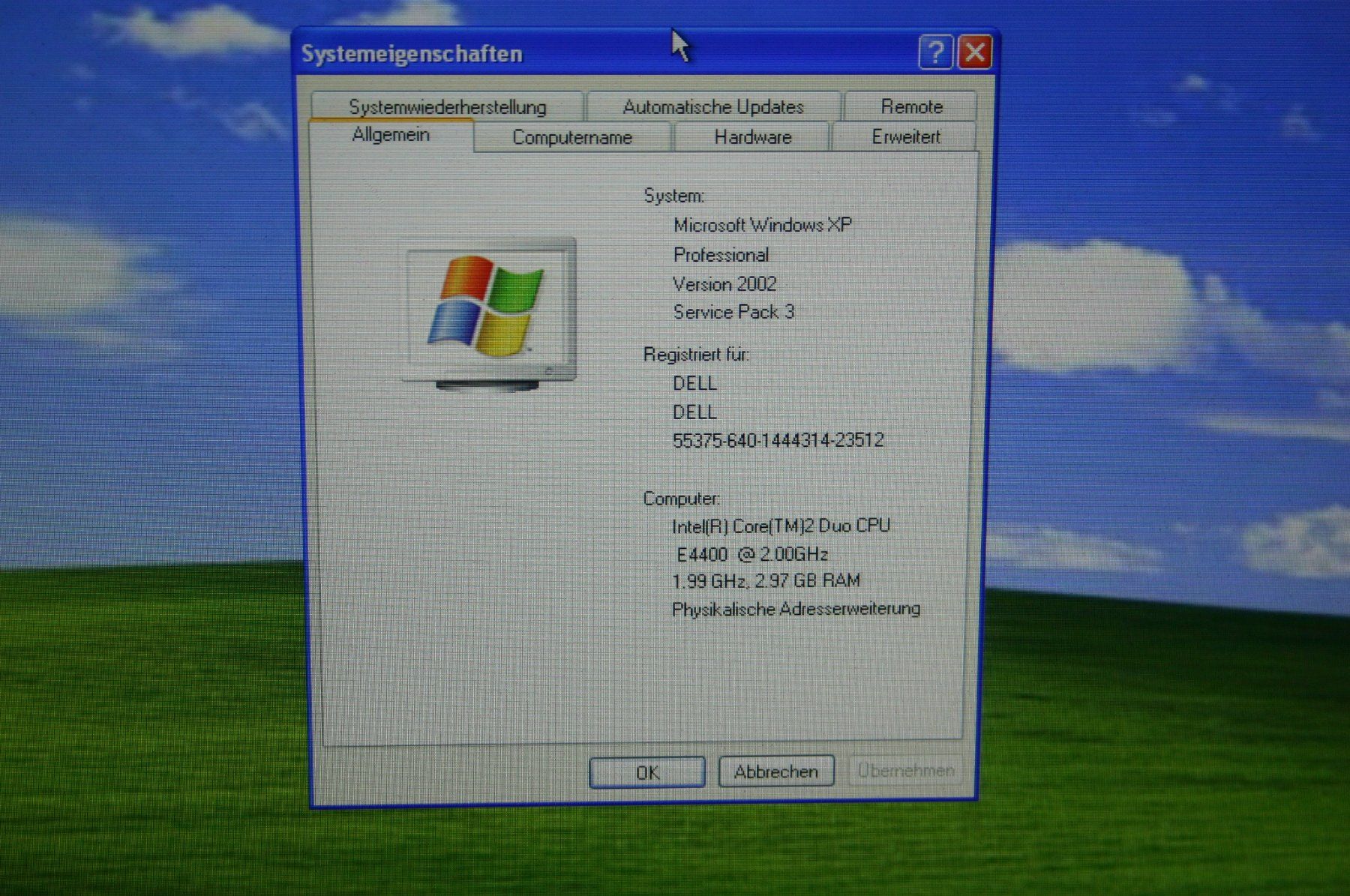Click the product ID 55375-640-1444314-23512

(x=778, y=440)
